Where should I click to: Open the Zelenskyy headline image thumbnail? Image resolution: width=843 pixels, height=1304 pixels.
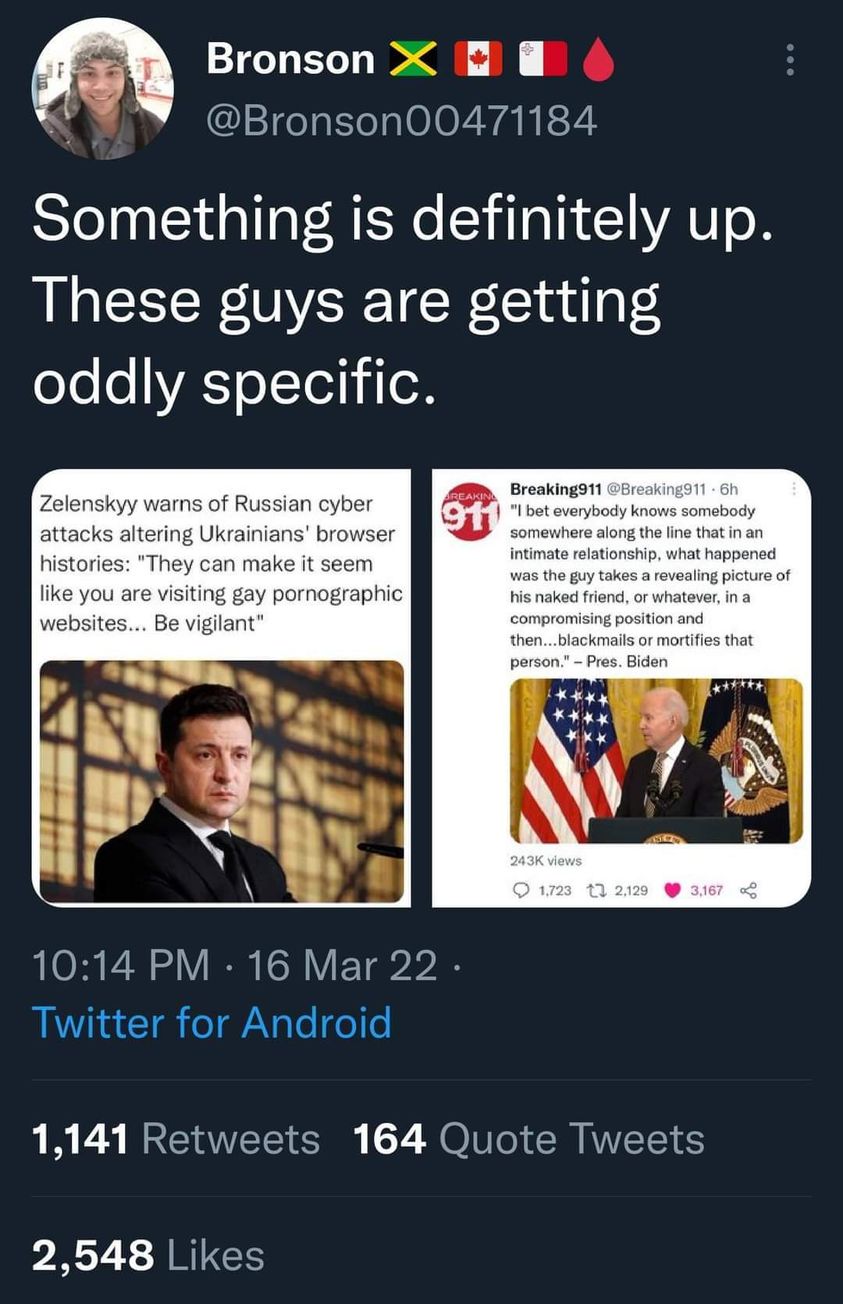[222, 781]
